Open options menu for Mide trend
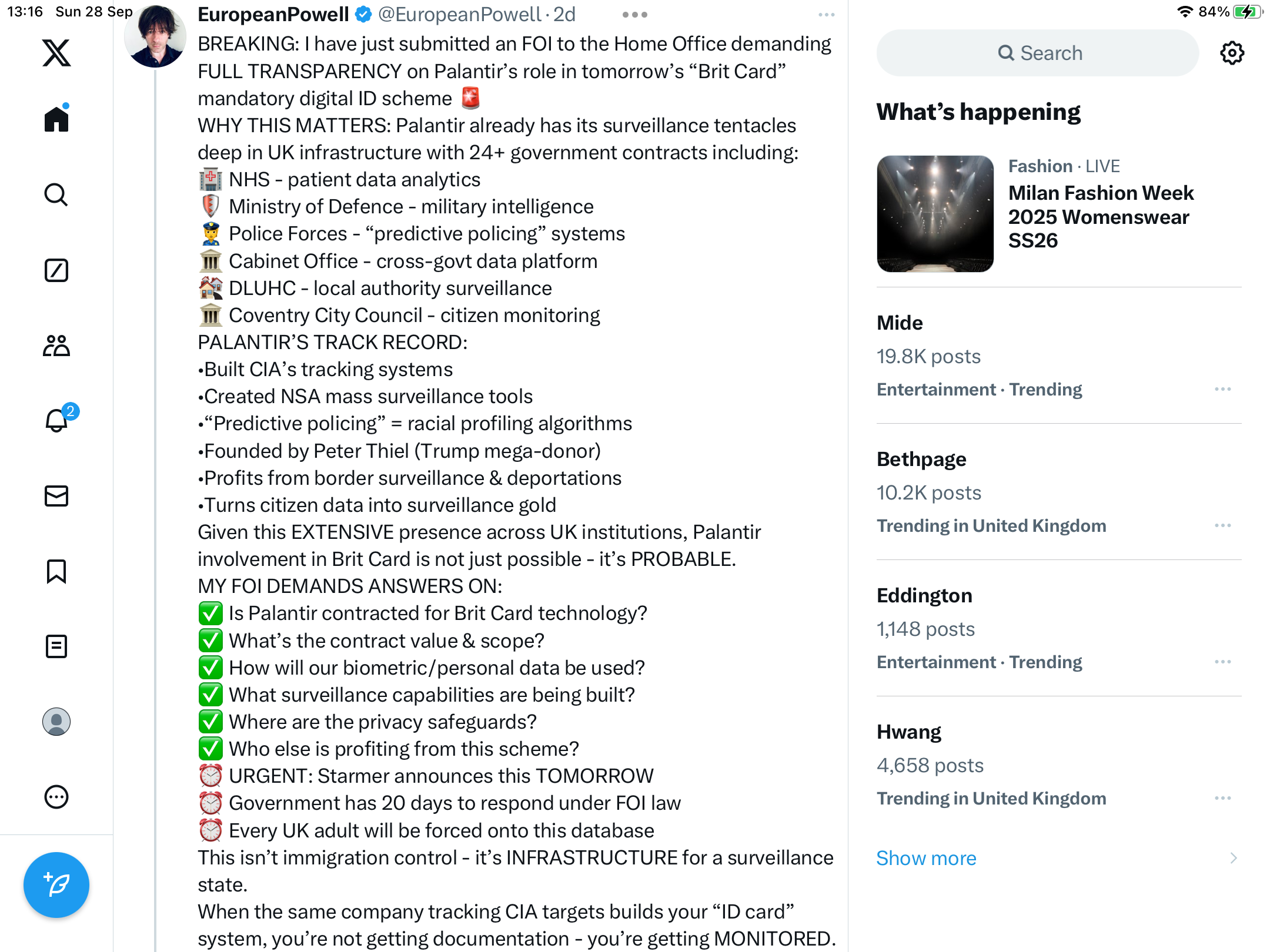1270x952 pixels. [x=1223, y=390]
